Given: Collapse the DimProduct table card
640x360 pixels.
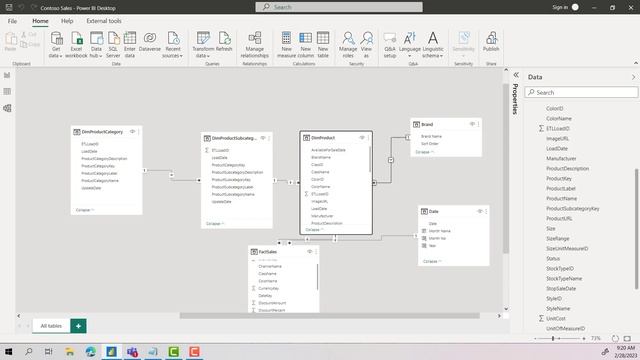Looking at the screenshot, I should tap(314, 229).
